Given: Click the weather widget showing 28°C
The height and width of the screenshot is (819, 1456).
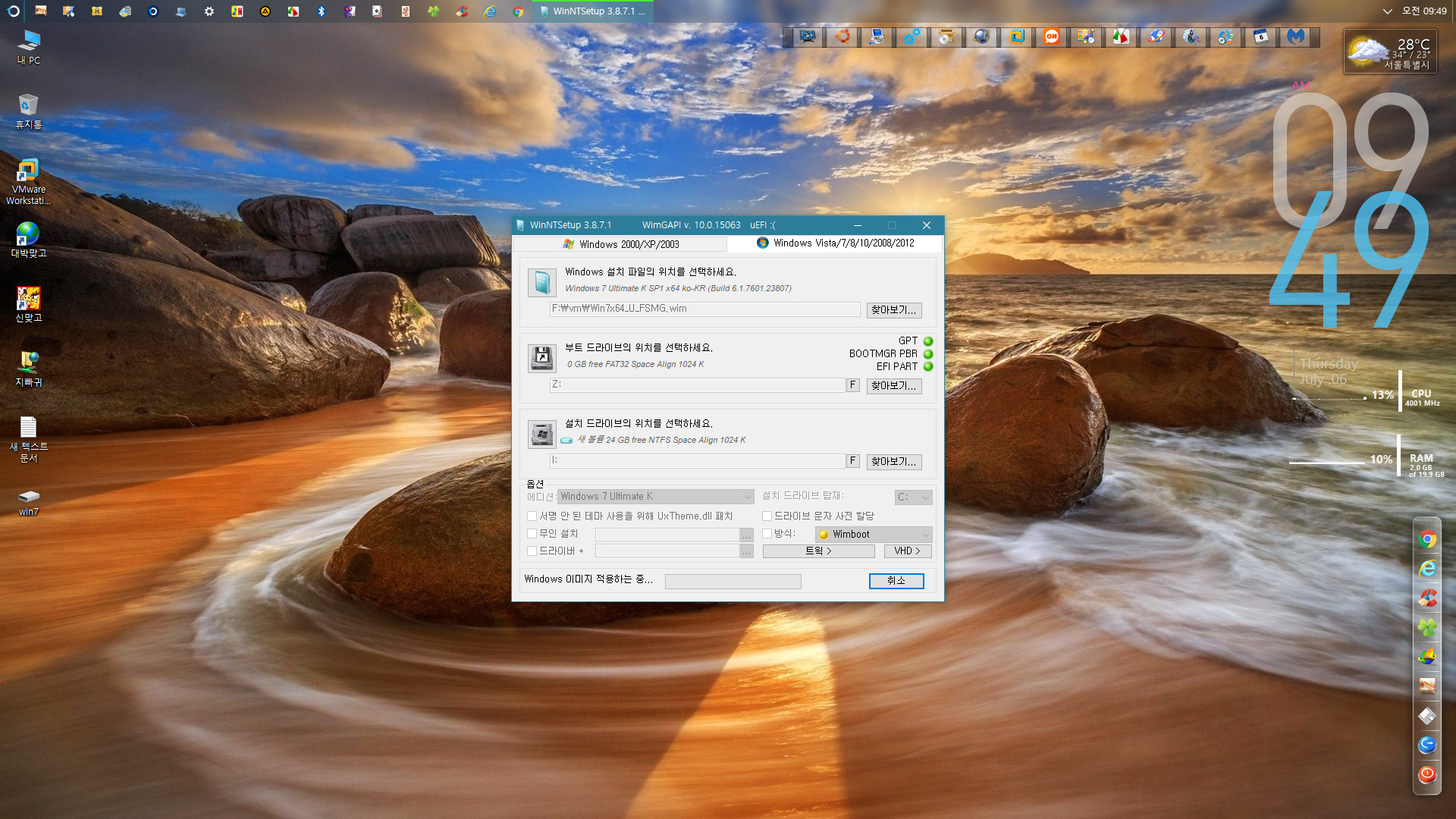Looking at the screenshot, I should (1390, 52).
